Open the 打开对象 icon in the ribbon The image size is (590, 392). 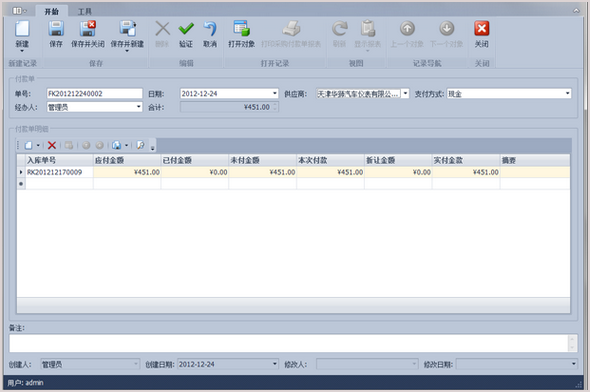point(241,29)
